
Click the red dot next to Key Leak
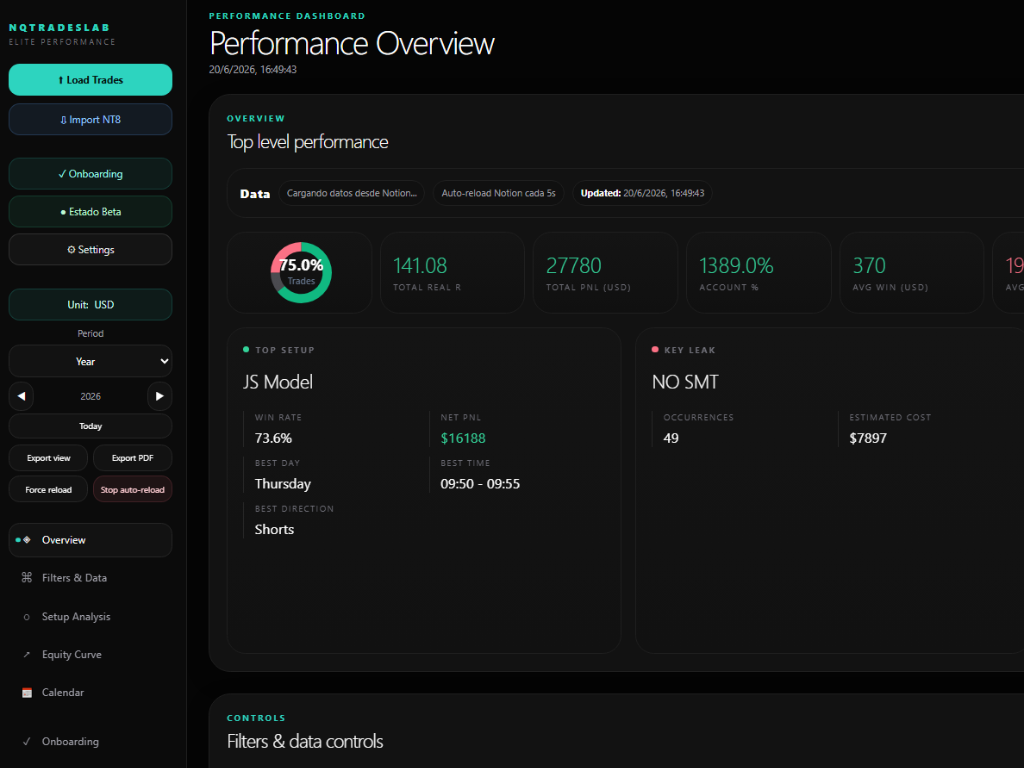tap(655, 349)
